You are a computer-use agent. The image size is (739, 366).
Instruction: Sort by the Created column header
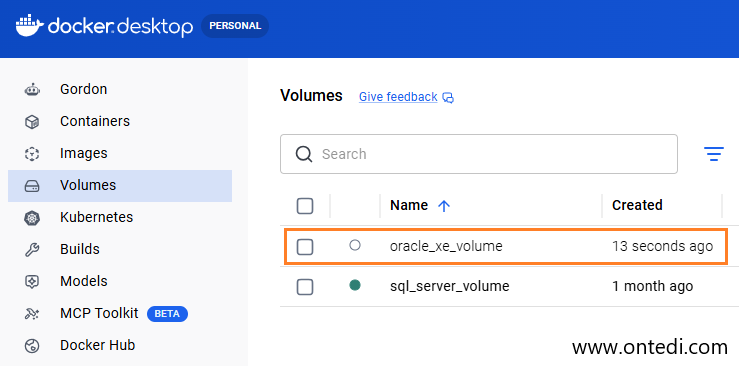click(x=637, y=205)
